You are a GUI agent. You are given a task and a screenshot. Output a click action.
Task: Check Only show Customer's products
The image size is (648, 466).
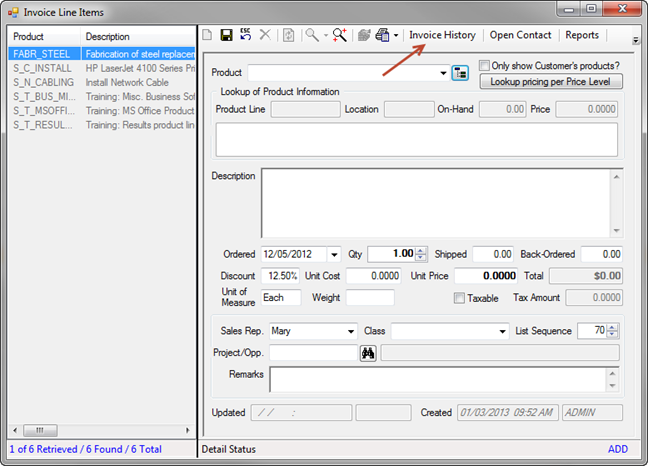point(484,65)
